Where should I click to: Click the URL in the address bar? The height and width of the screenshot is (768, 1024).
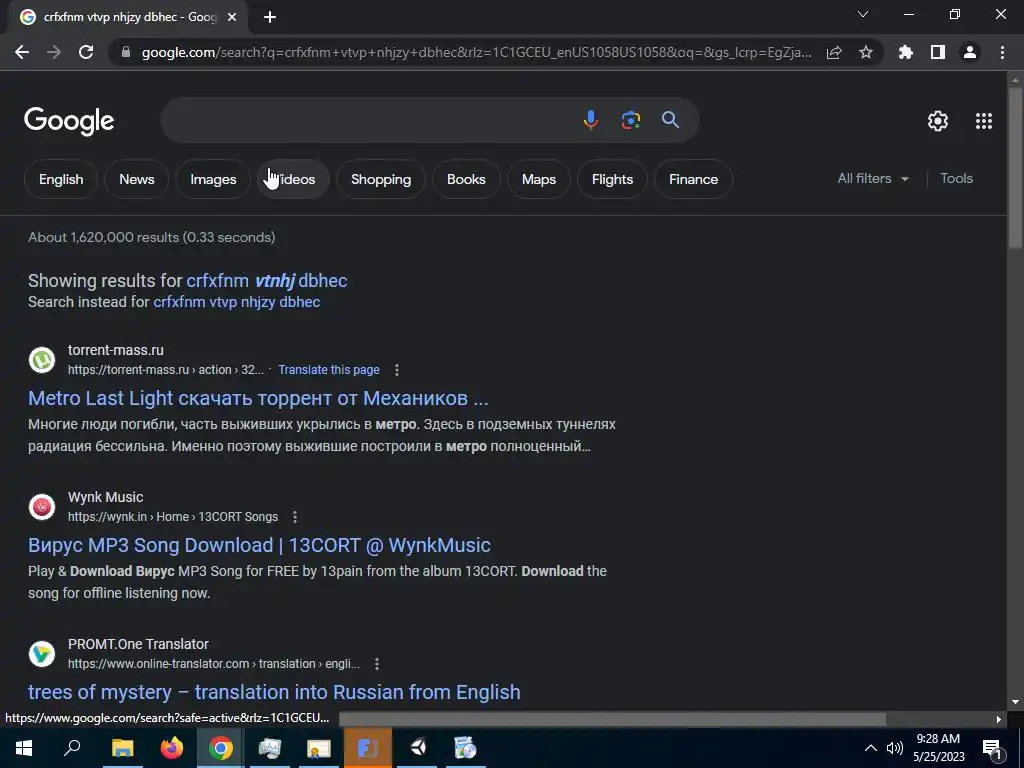(x=477, y=52)
